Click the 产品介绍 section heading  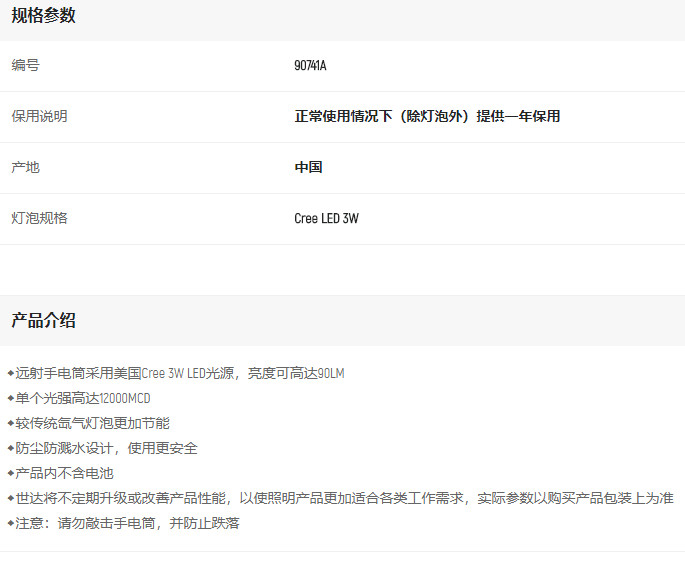(43, 321)
